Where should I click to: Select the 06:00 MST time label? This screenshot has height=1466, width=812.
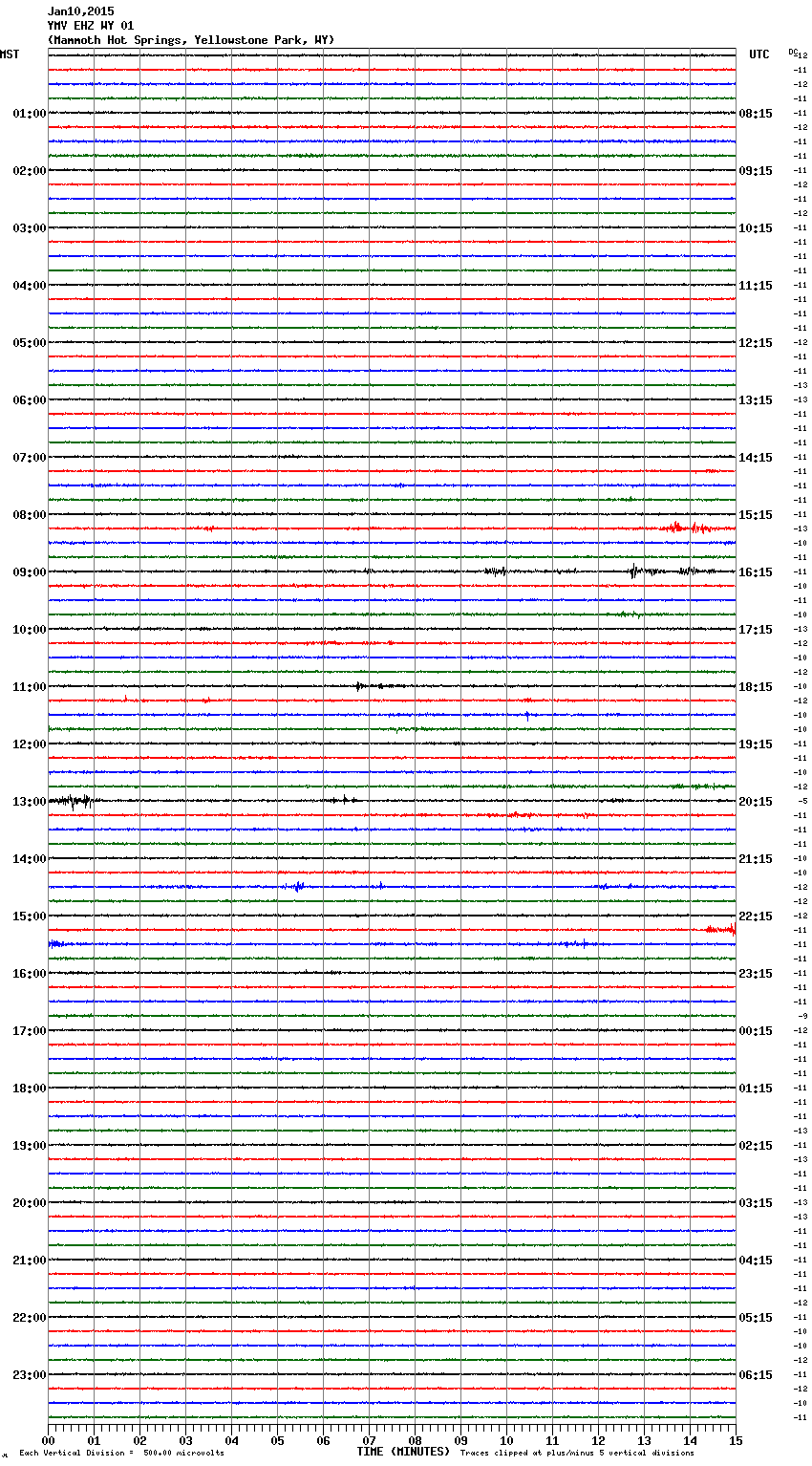coord(30,400)
